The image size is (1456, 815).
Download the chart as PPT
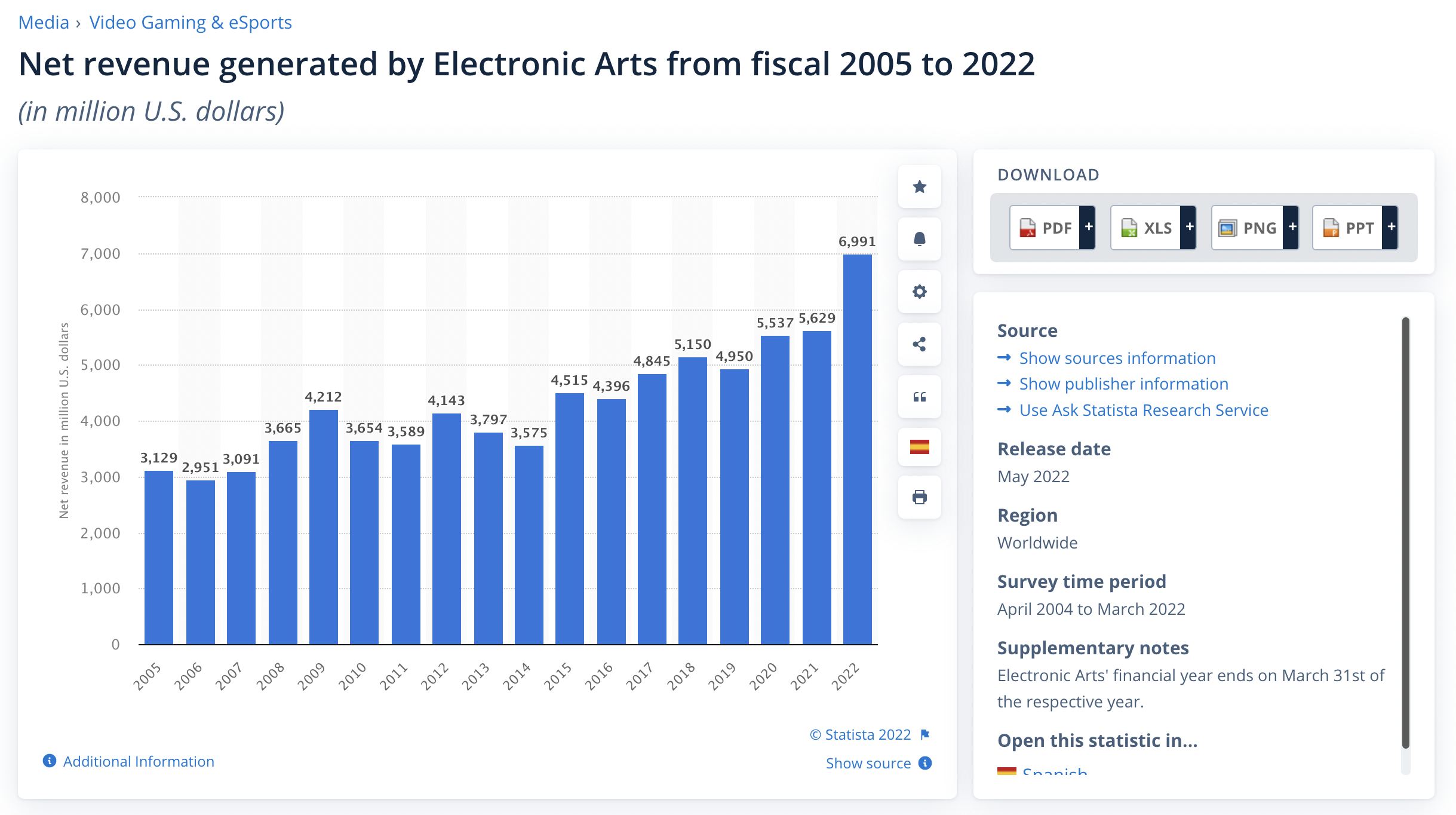click(1348, 227)
